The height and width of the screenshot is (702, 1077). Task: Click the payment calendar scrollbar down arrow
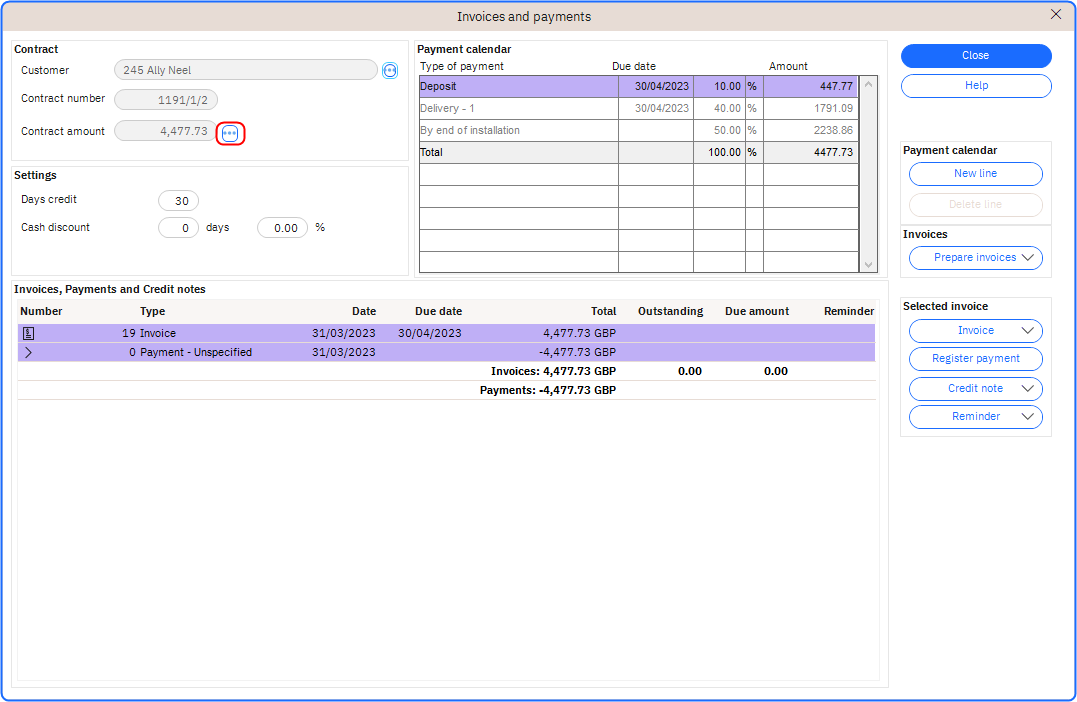[868, 264]
